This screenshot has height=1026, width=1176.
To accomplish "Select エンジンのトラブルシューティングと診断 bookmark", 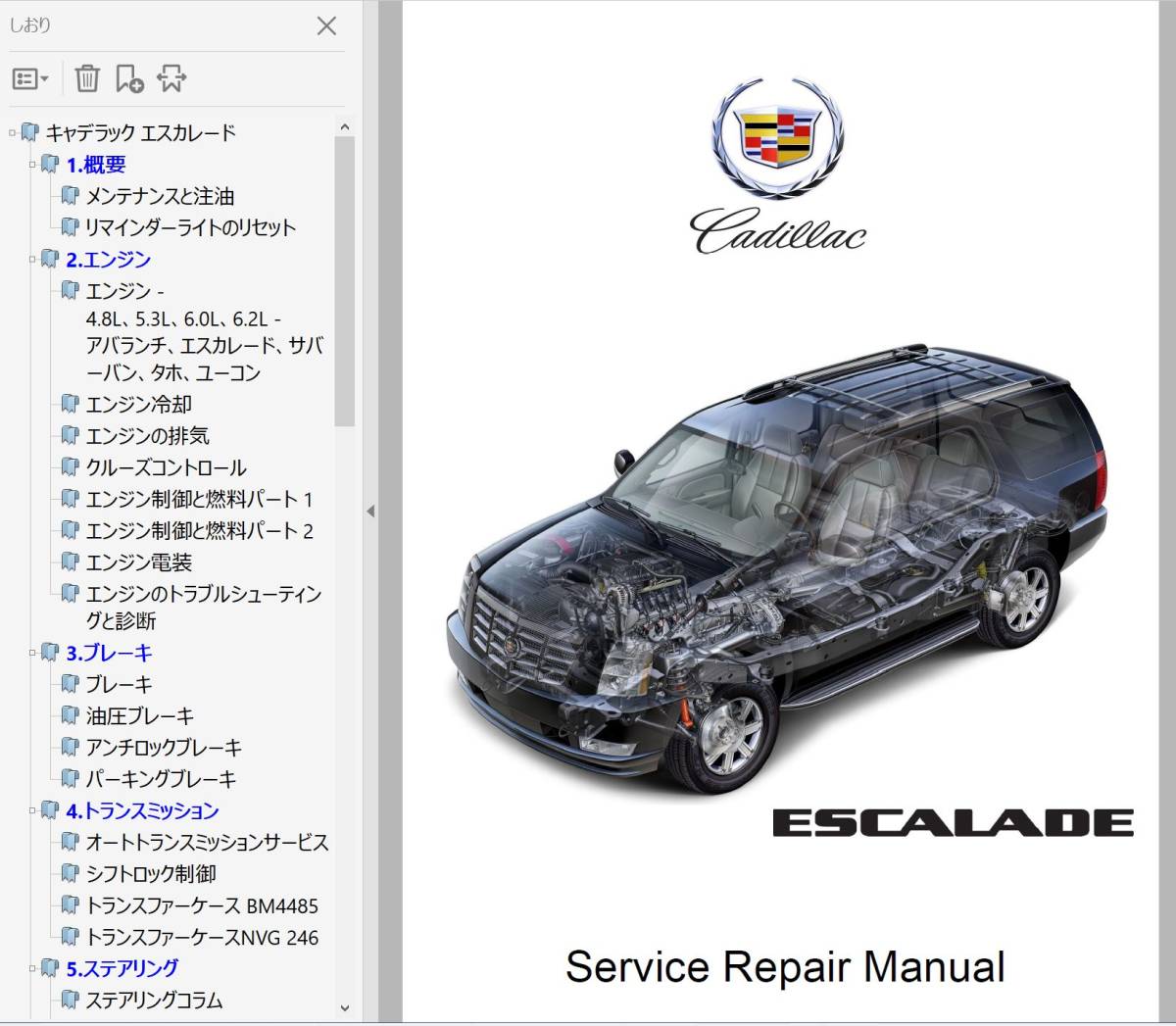I will tap(204, 607).
